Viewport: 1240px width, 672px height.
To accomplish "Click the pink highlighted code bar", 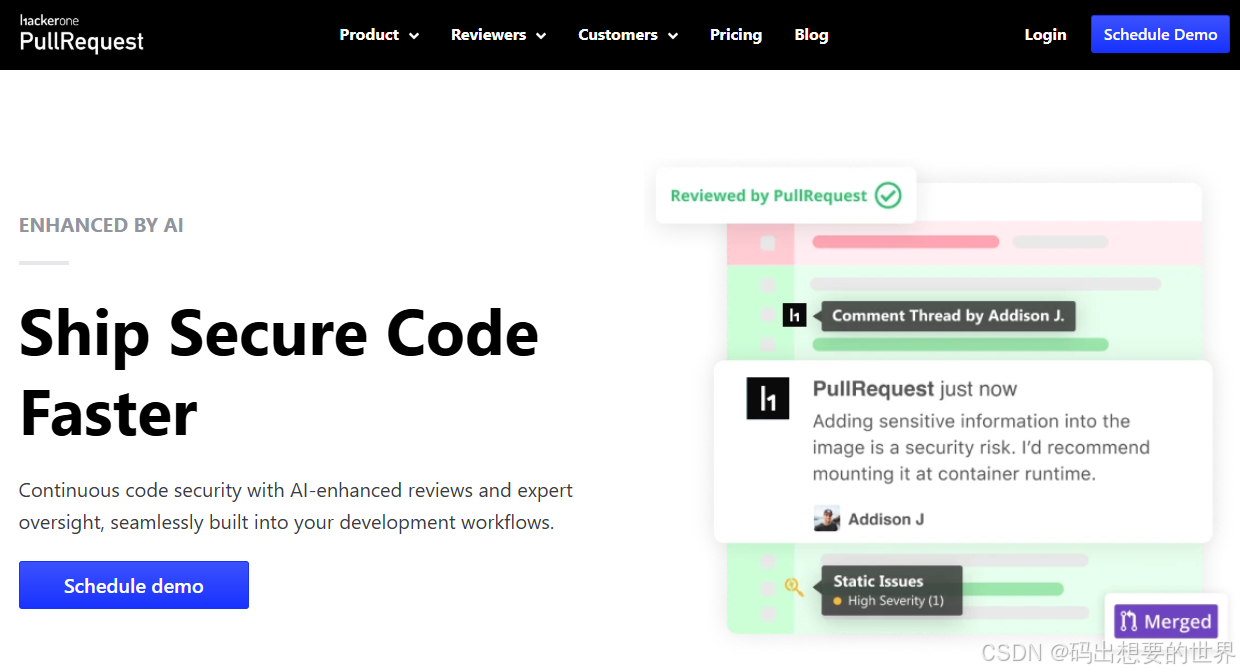I will point(905,242).
